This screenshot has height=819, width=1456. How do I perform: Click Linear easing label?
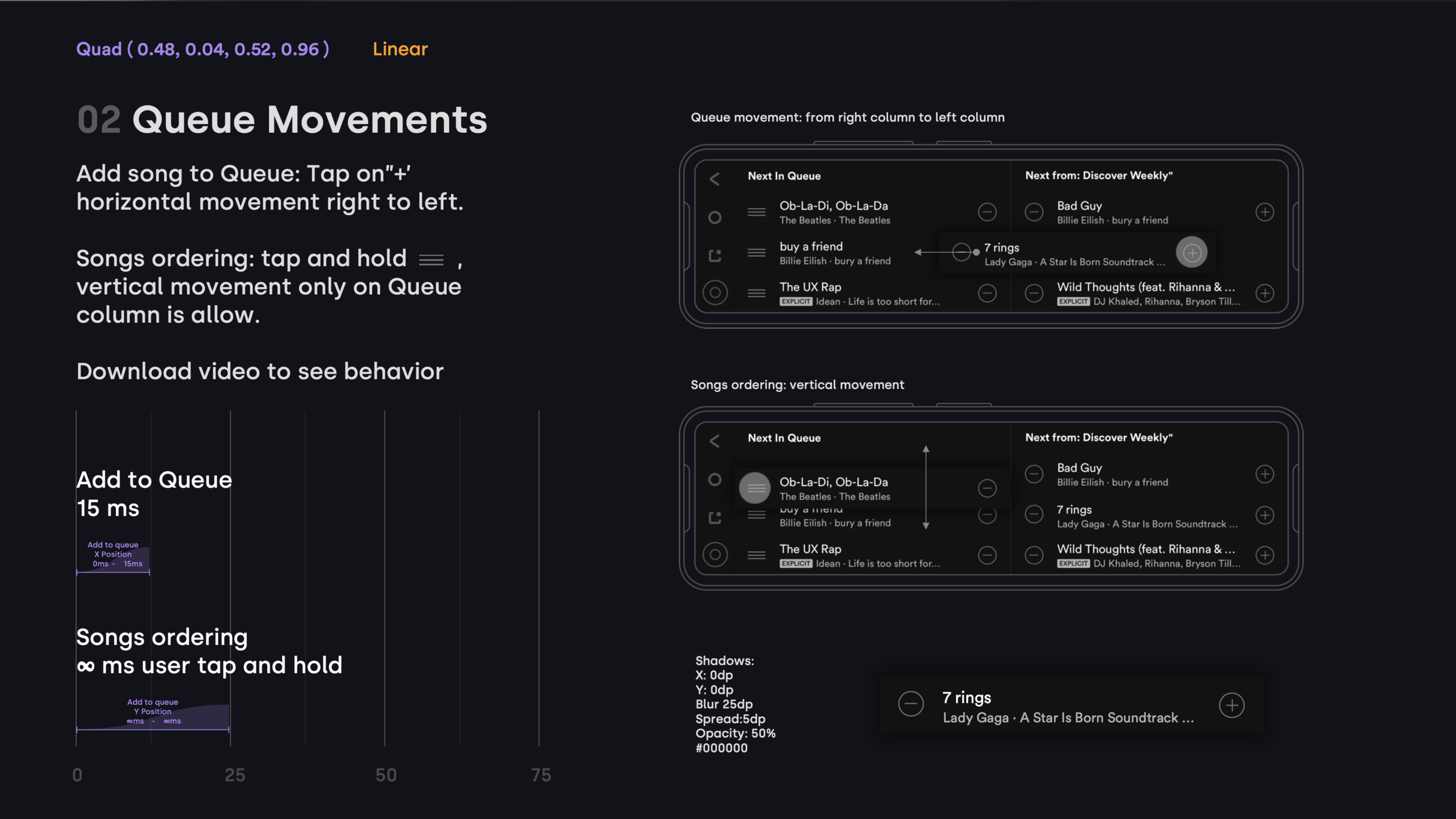click(400, 49)
